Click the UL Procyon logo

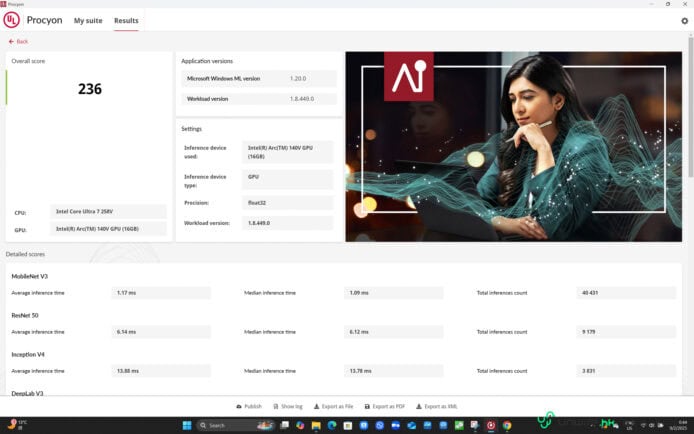click(12, 20)
